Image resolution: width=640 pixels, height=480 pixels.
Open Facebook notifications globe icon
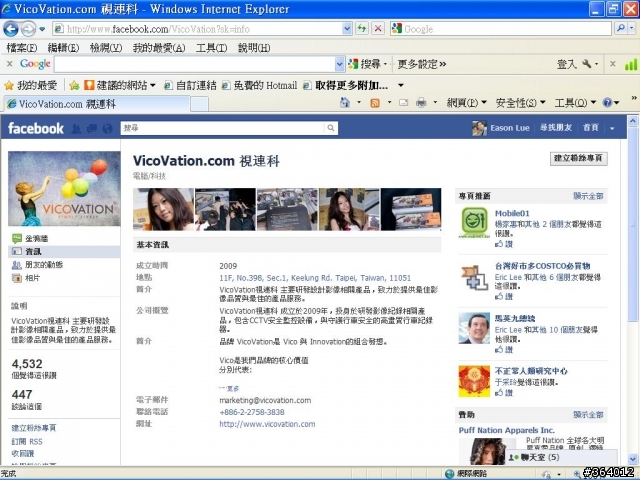pyautogui.click(x=107, y=129)
